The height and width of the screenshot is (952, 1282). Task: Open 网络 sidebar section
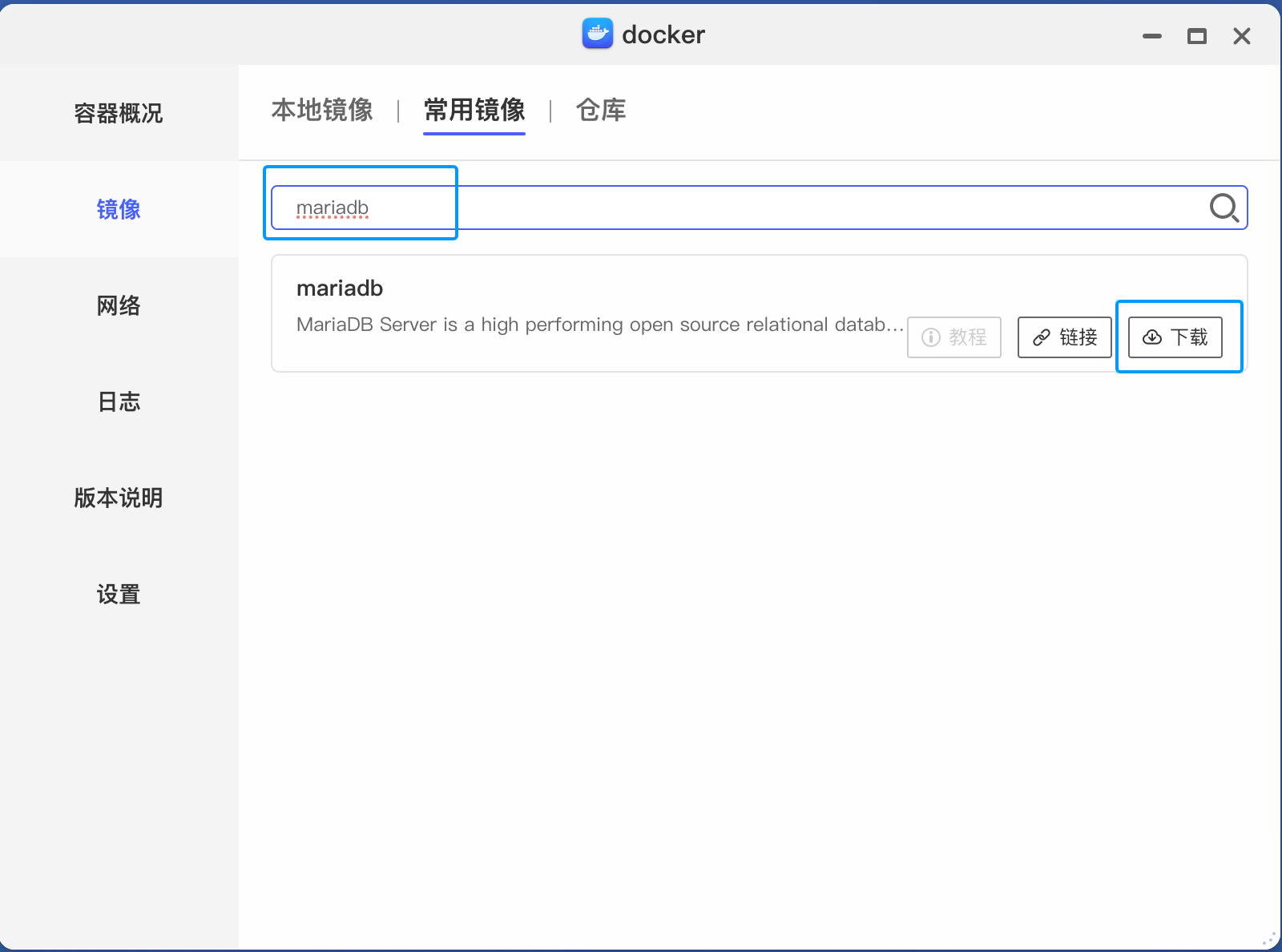pyautogui.click(x=119, y=305)
